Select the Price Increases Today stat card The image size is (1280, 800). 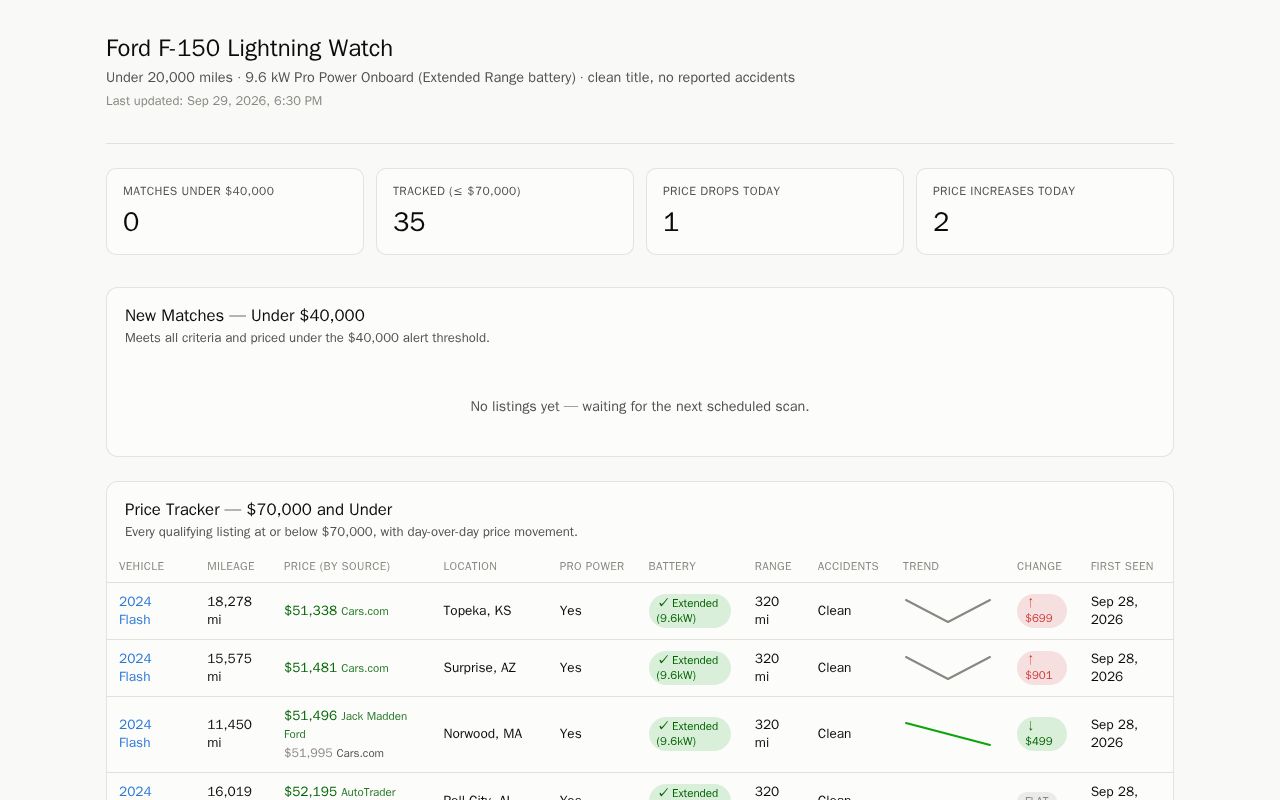click(1045, 211)
